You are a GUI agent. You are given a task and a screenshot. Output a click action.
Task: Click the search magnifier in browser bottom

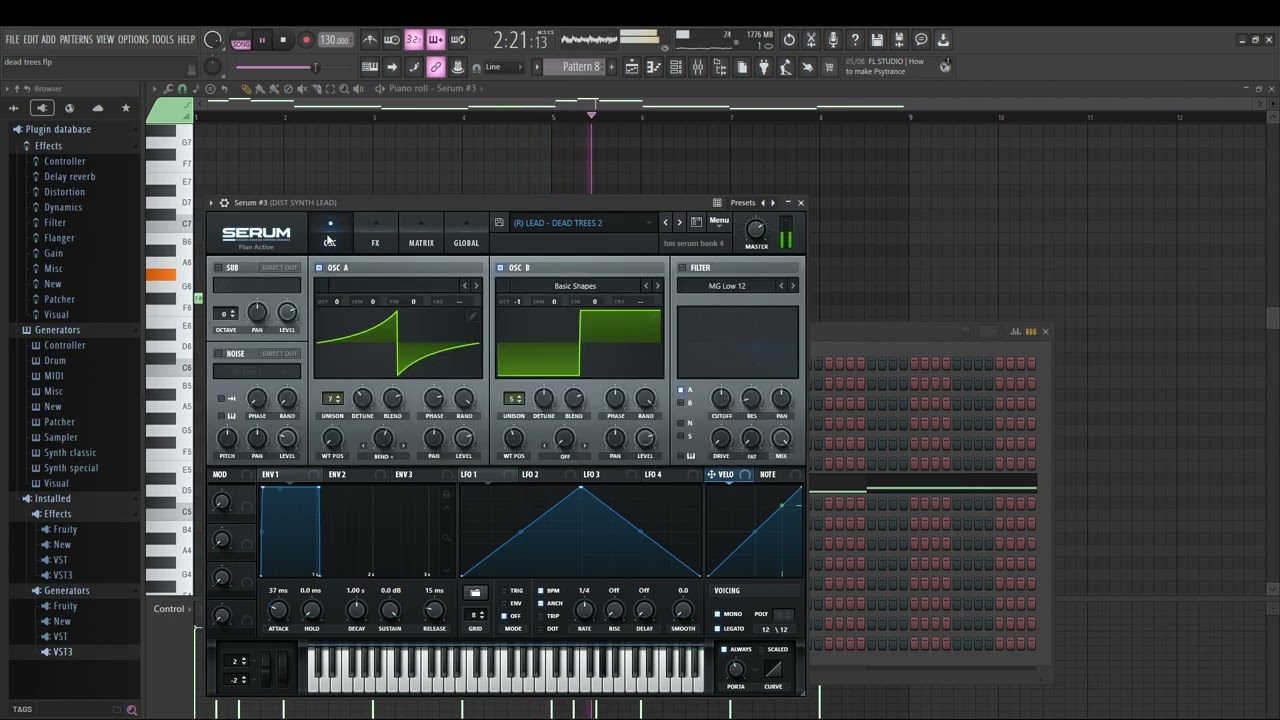tap(131, 710)
